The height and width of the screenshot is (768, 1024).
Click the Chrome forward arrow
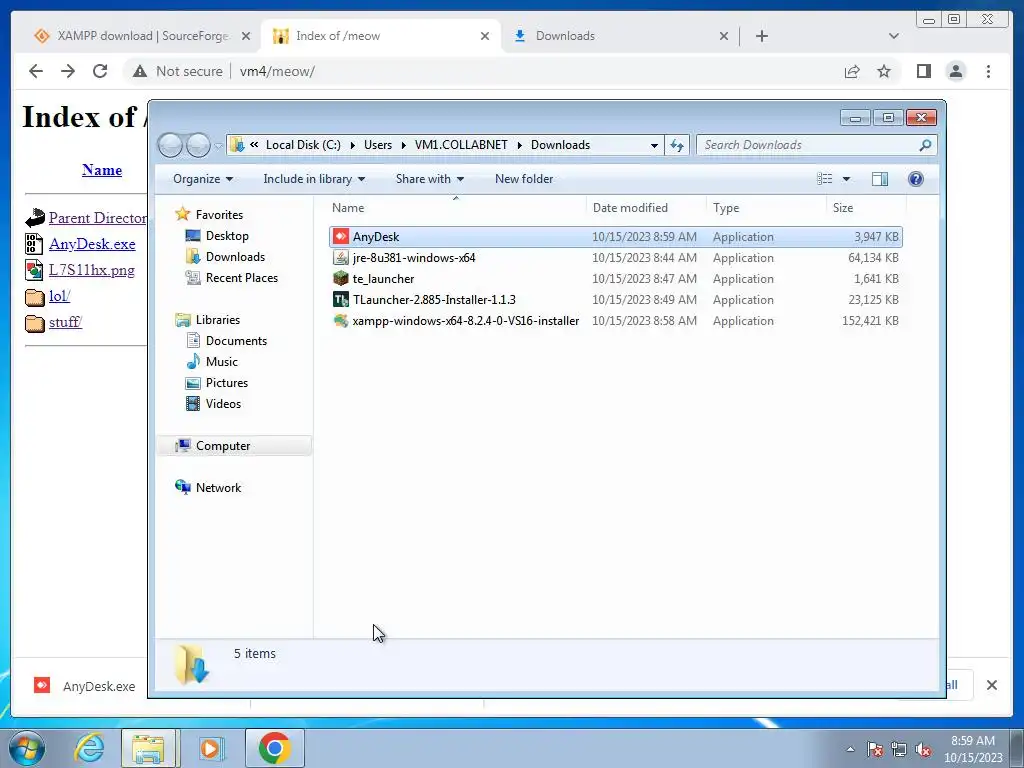point(68,71)
